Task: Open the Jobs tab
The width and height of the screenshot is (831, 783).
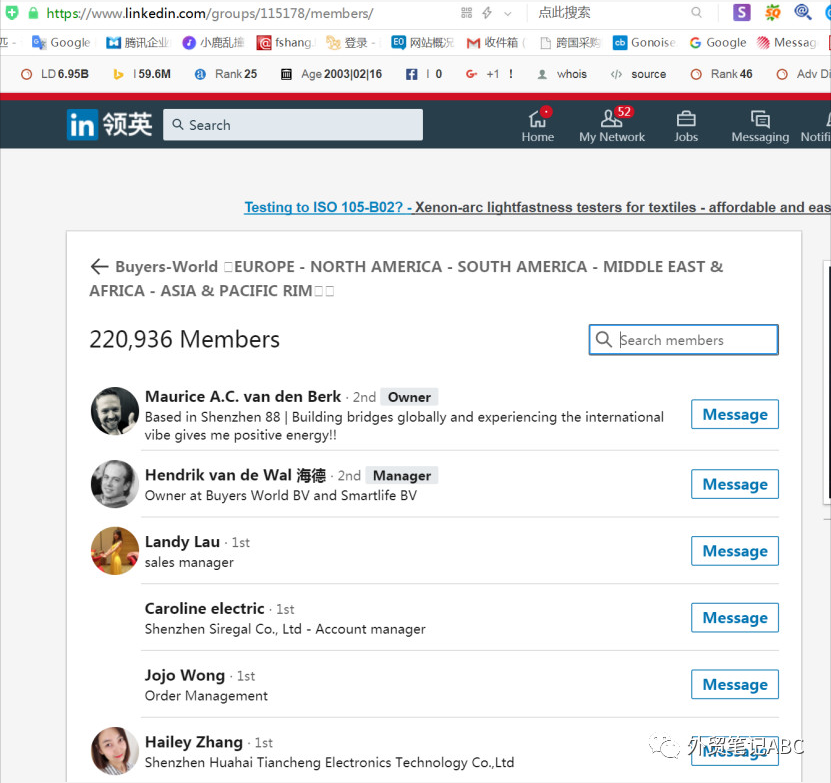Action: (686, 126)
